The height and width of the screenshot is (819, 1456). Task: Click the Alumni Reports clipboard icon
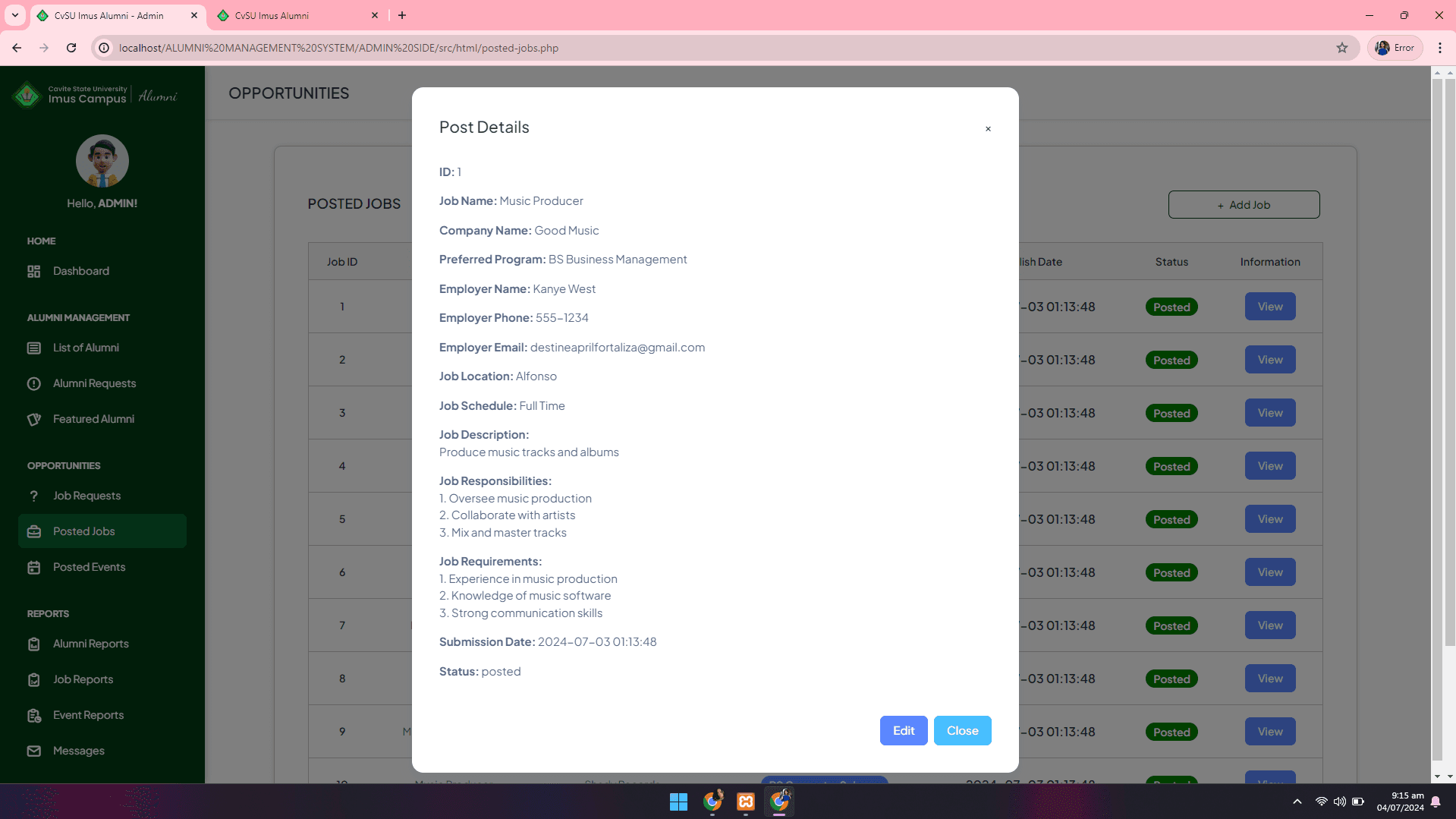point(34,644)
